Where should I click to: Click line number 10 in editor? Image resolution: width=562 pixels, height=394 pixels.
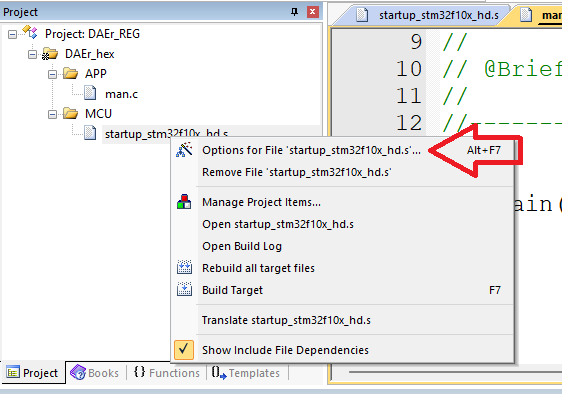point(409,68)
